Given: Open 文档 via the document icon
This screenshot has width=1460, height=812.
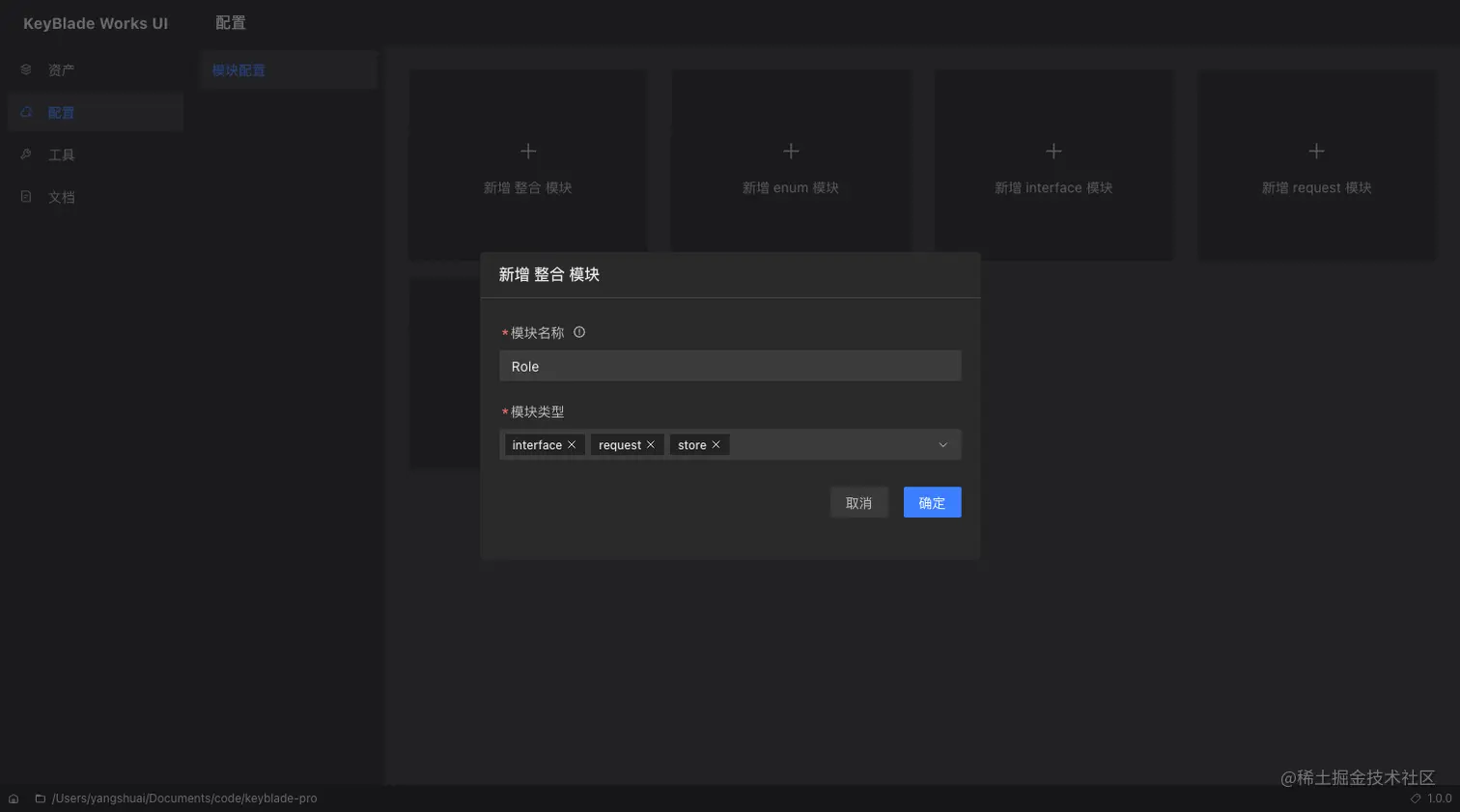Looking at the screenshot, I should (x=24, y=196).
